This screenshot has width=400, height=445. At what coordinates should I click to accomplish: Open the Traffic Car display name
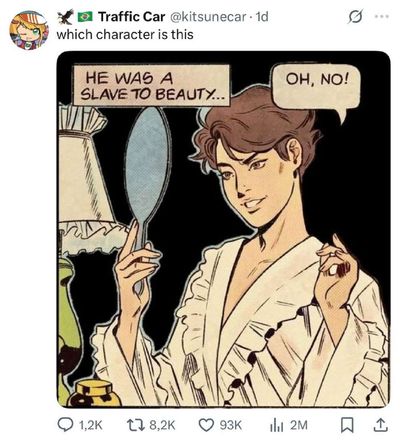coord(131,17)
